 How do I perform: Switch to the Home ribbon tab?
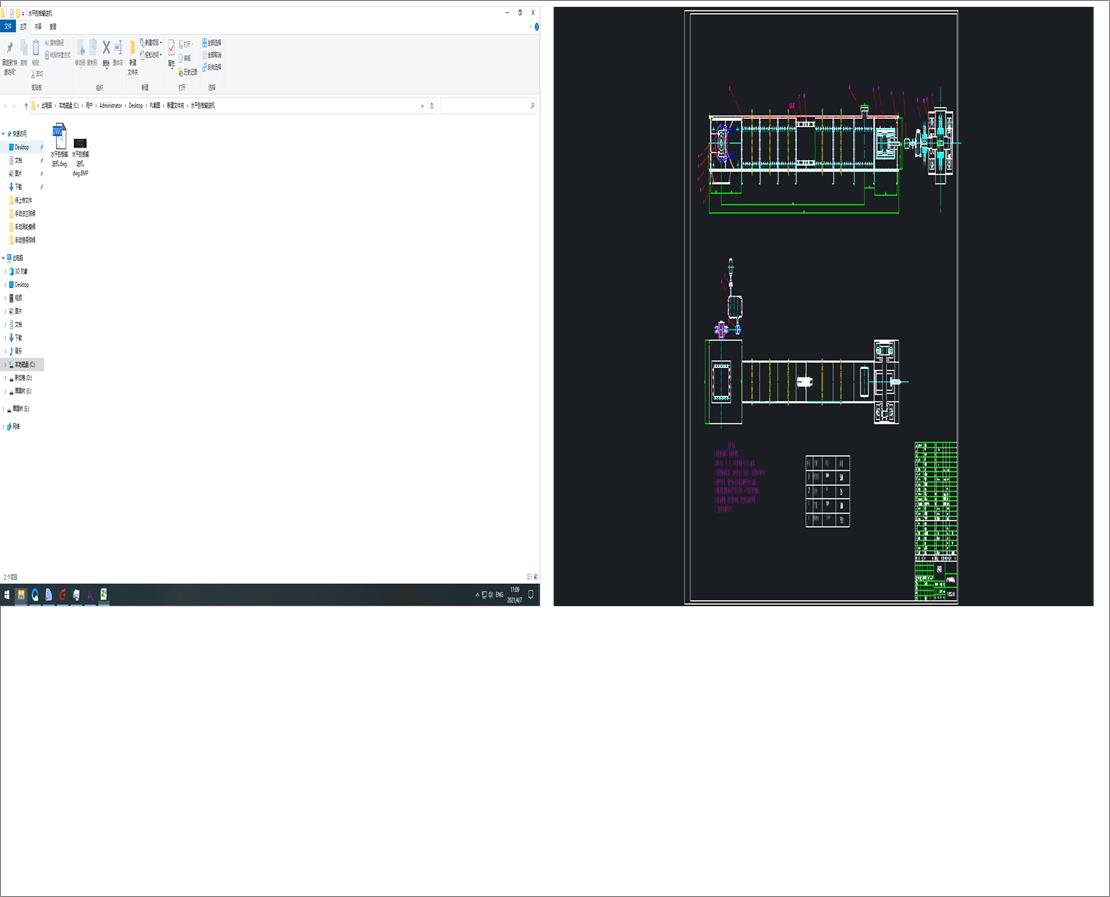[23, 27]
